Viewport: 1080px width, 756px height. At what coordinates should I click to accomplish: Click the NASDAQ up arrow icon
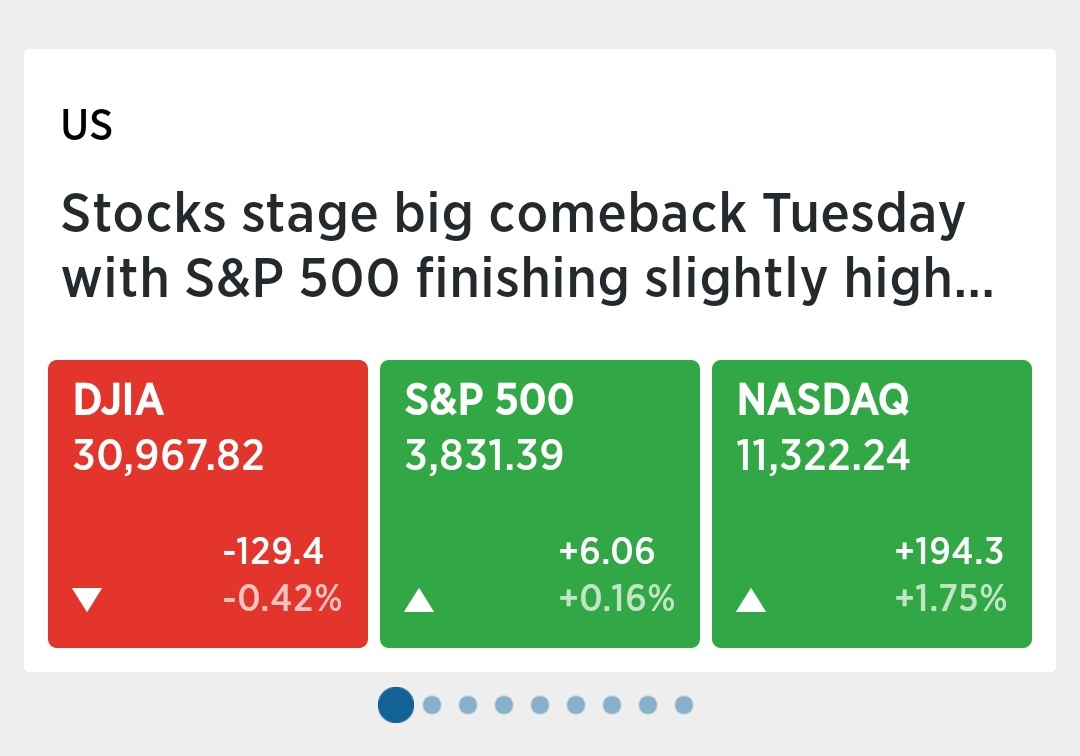(x=751, y=600)
